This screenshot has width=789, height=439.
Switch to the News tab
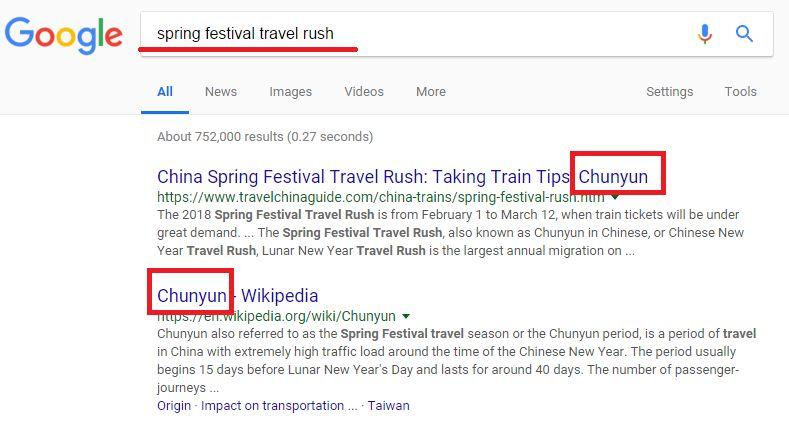click(221, 92)
